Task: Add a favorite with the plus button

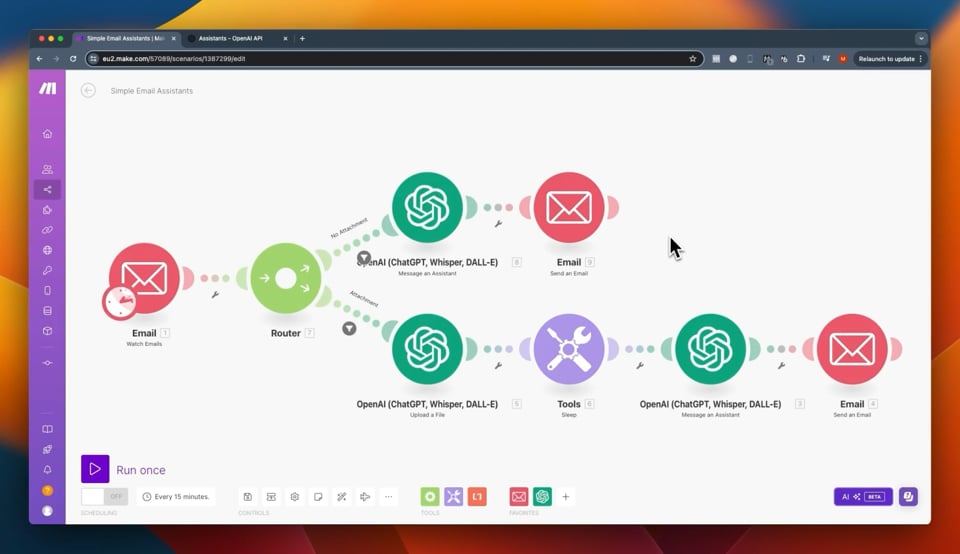Action: (566, 496)
